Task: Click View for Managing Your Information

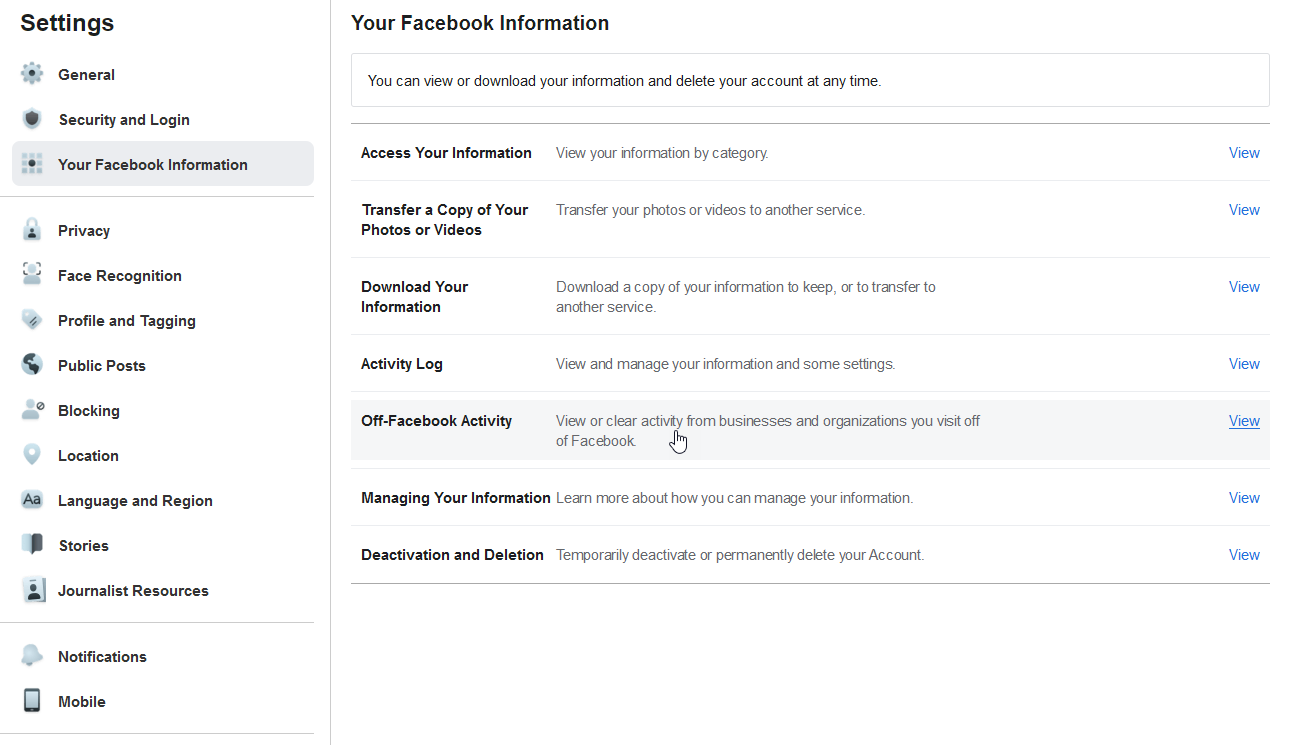Action: coord(1244,498)
